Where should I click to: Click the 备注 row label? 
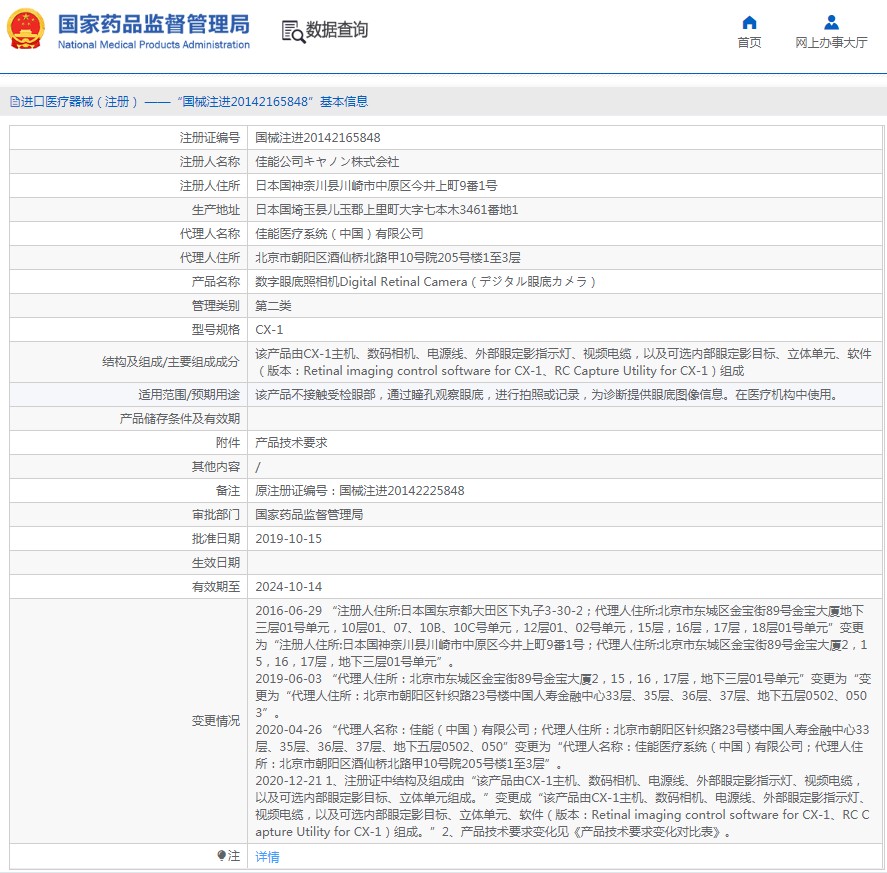(x=228, y=491)
